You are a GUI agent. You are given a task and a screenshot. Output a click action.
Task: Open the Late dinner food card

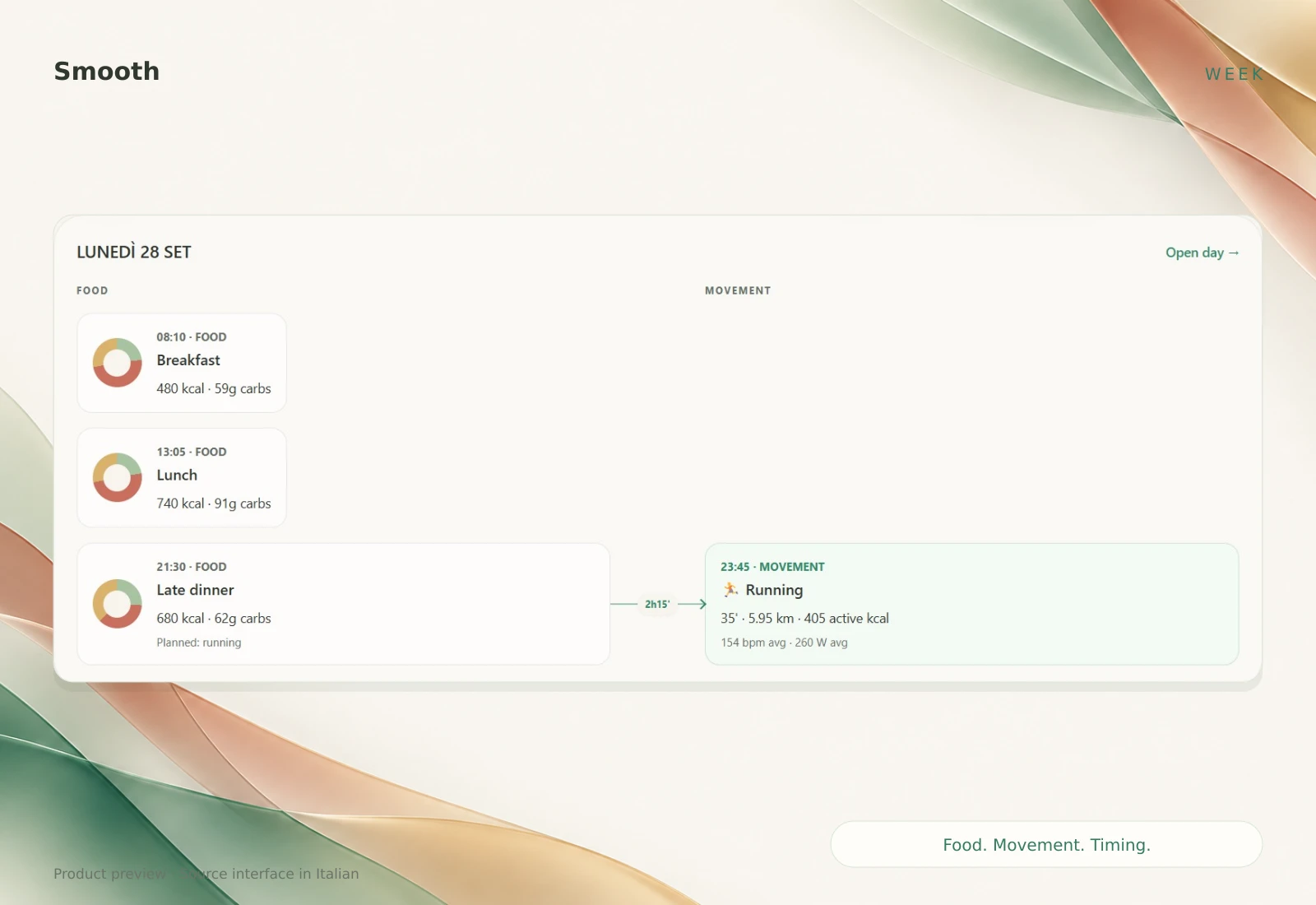[x=344, y=604]
